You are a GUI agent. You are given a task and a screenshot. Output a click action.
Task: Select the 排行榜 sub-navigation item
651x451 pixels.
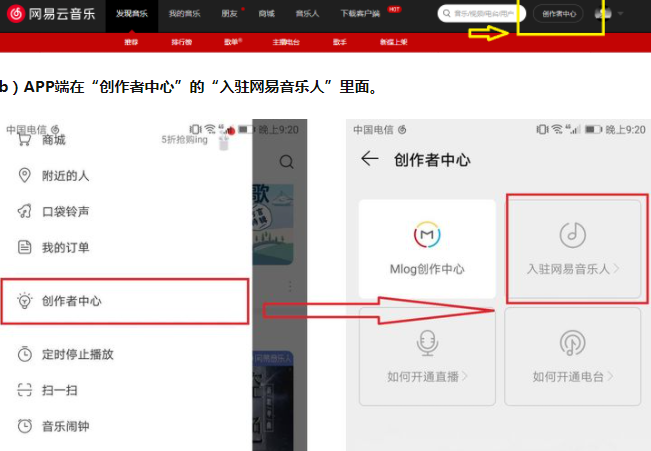(x=181, y=42)
